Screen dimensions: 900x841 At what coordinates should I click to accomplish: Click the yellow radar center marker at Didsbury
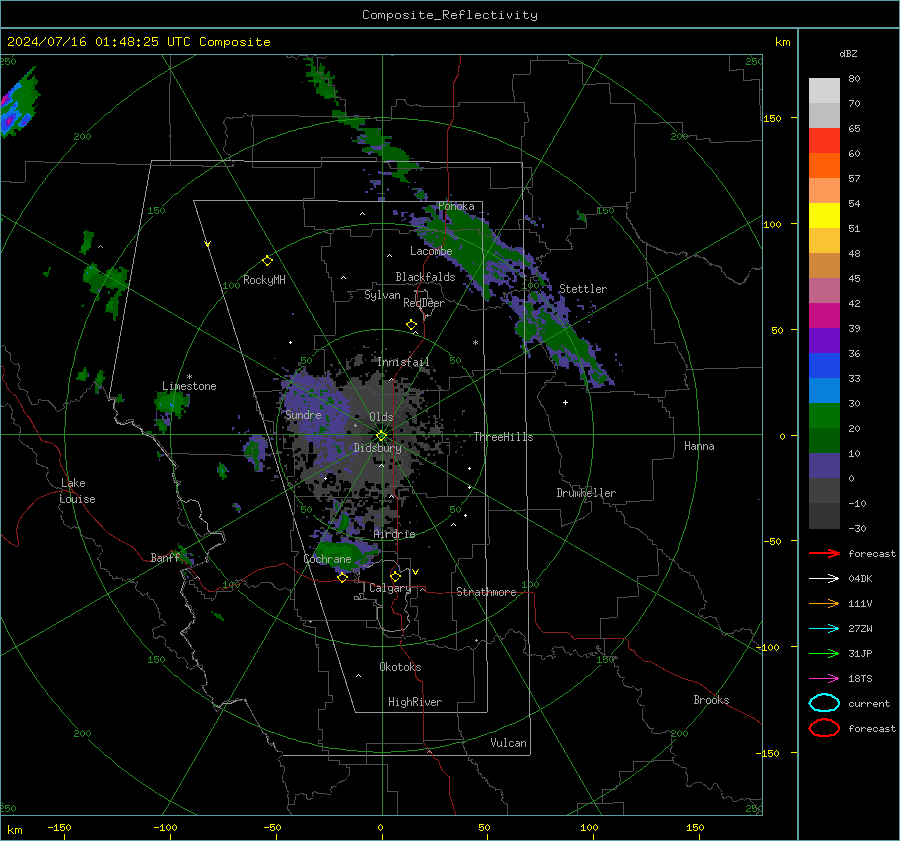click(382, 436)
